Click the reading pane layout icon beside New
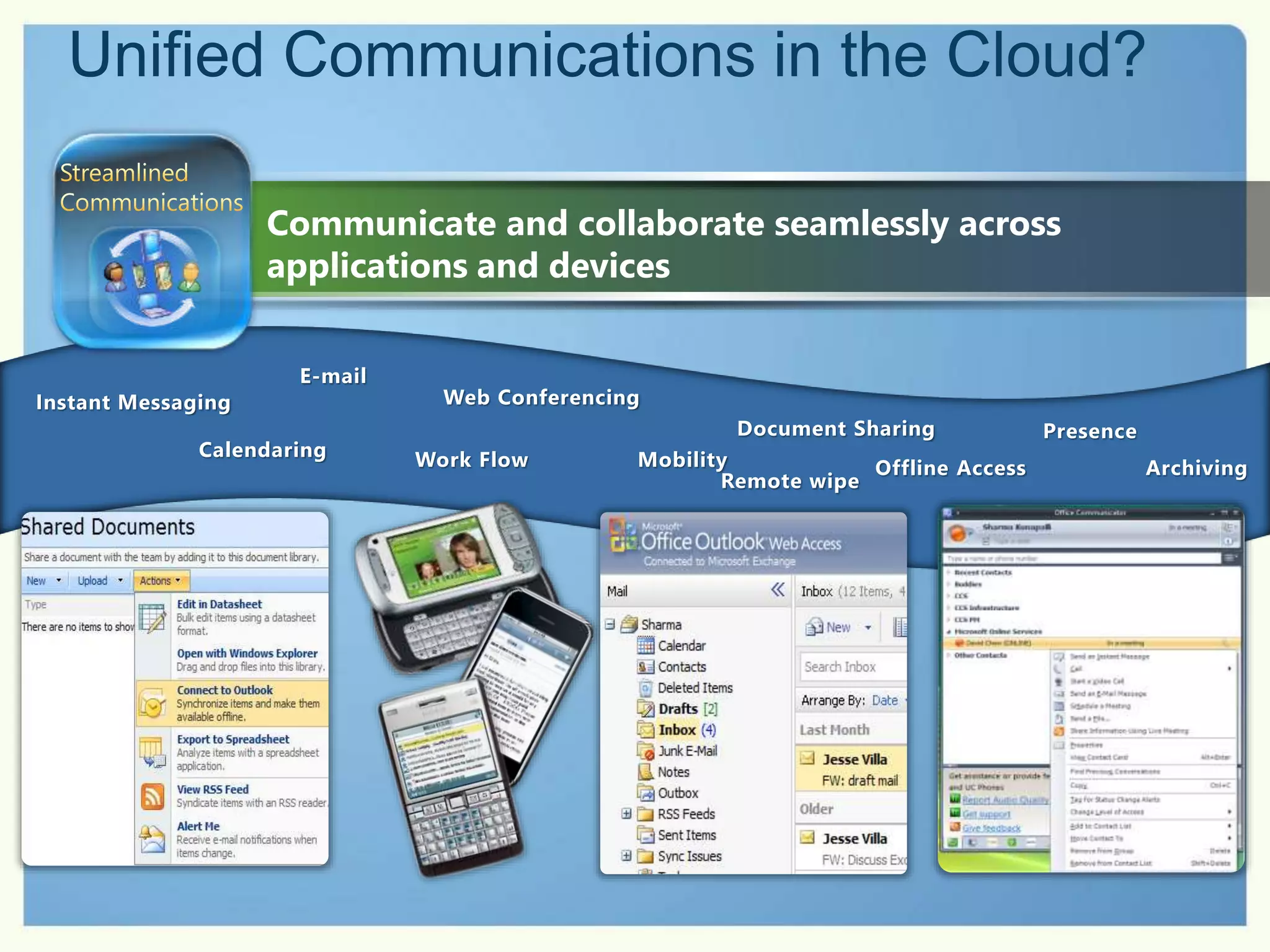This screenshot has height=952, width=1270. pyautogui.click(x=900, y=627)
